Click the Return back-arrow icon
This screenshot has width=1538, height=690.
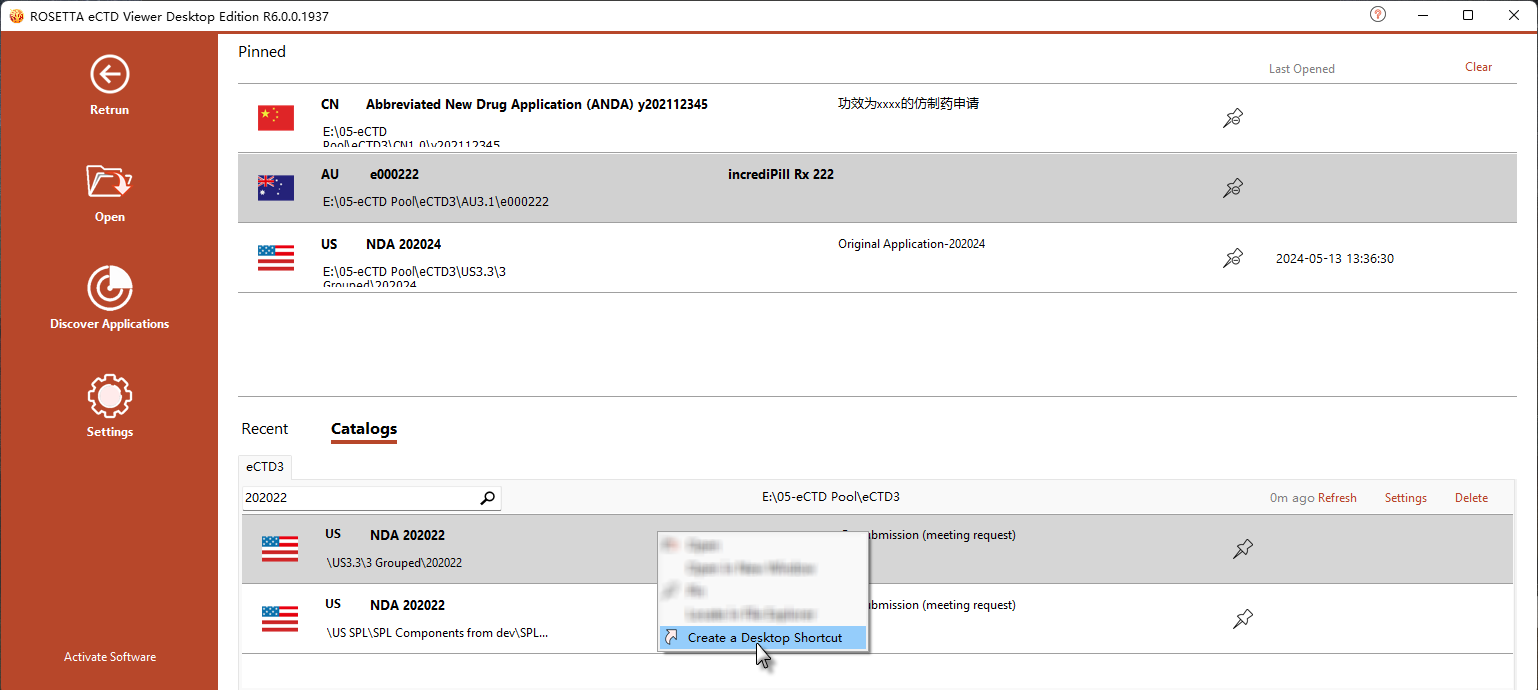[x=110, y=74]
